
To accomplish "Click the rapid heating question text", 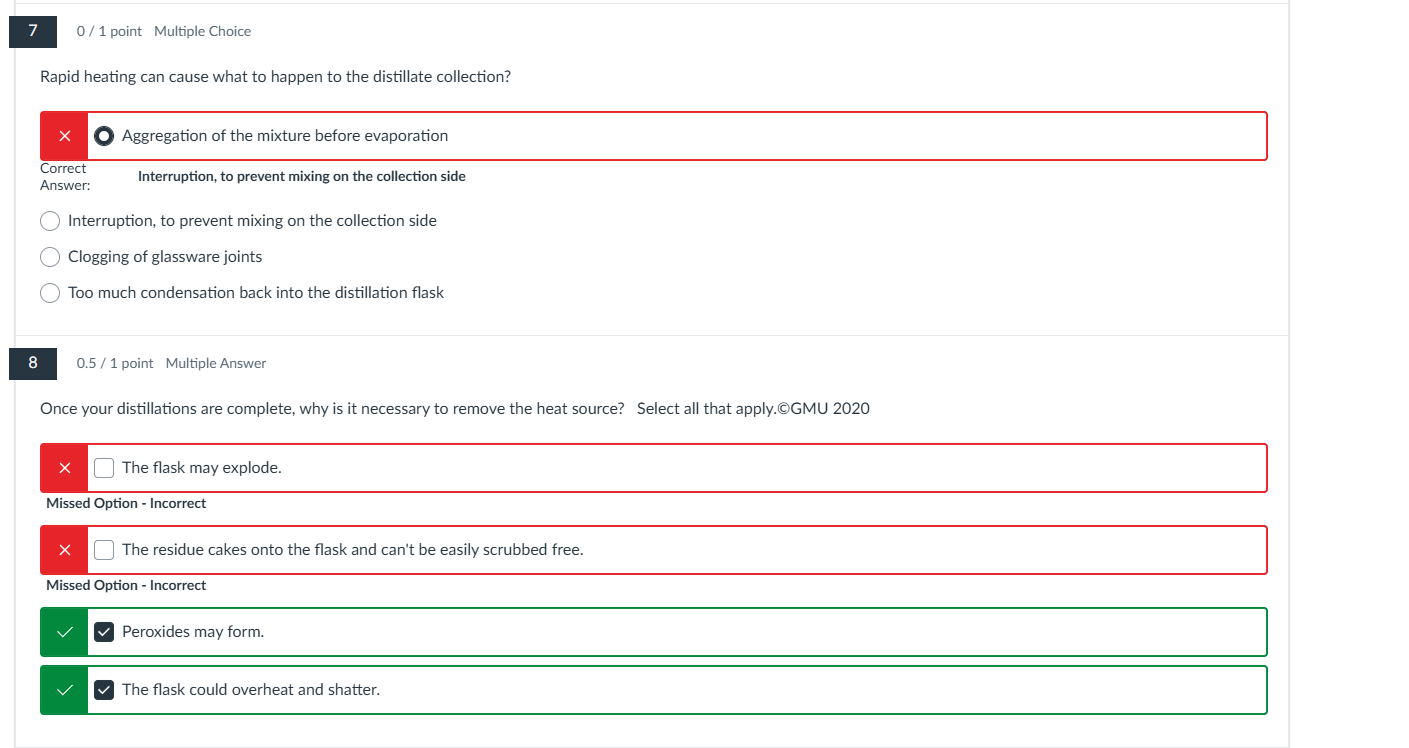I will coord(275,77).
